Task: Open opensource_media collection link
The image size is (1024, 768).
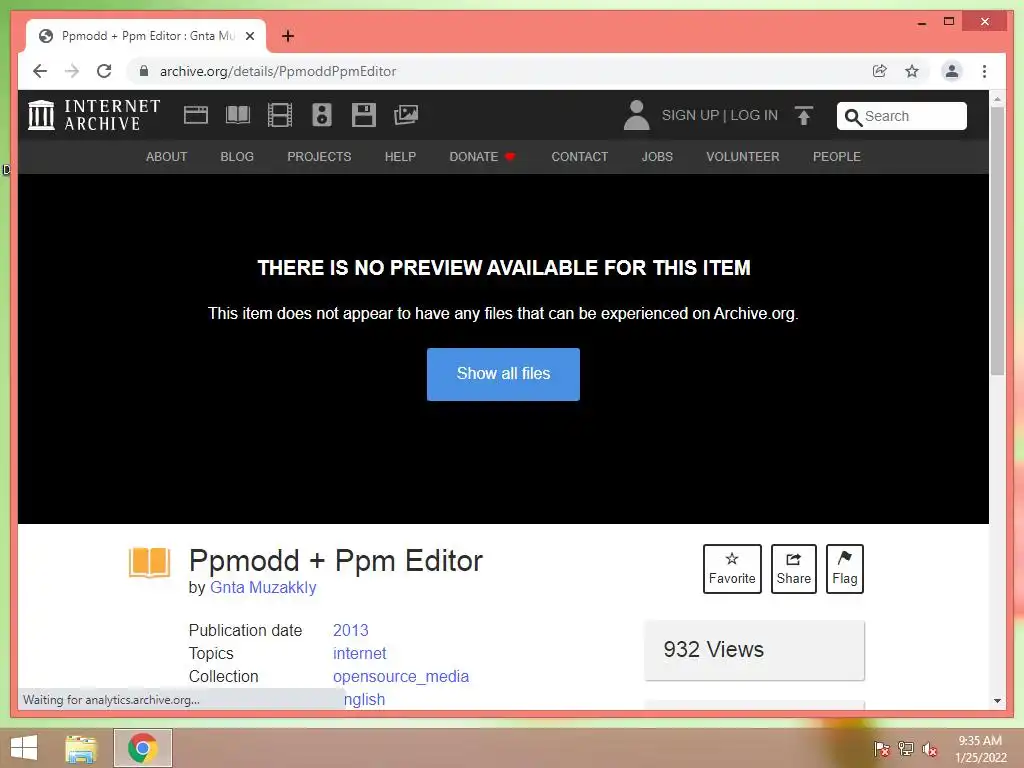Action: coord(401,677)
